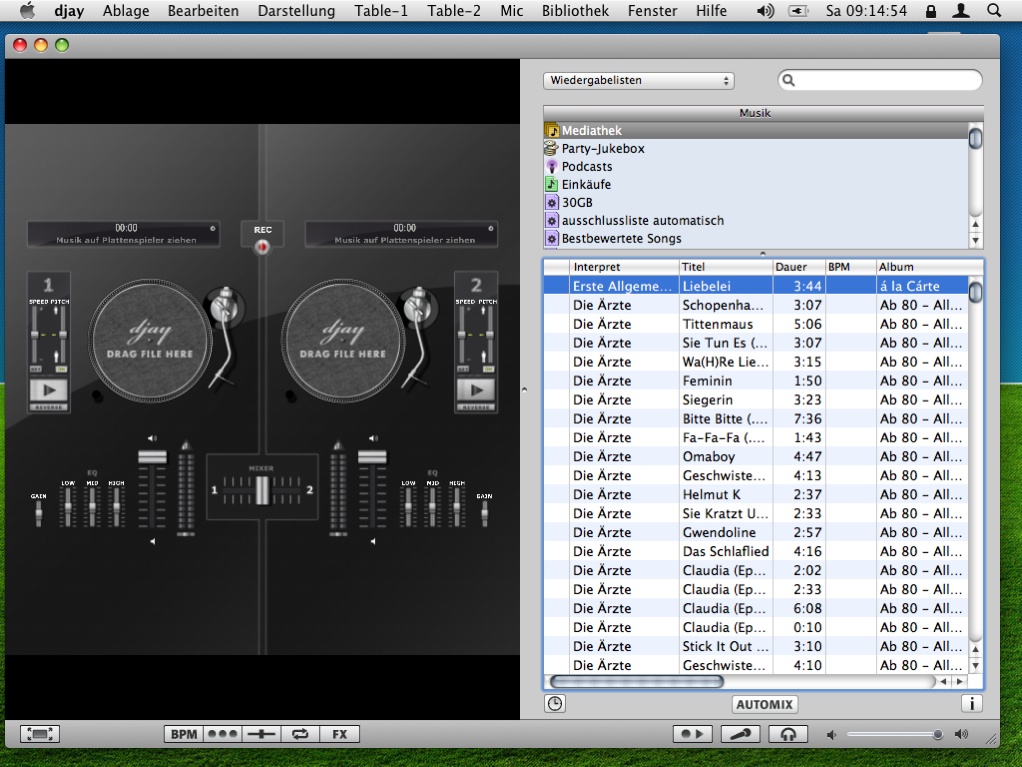Screen dimensions: 1022x767
Task: Select the Einkäufe playlist
Action: point(756,184)
